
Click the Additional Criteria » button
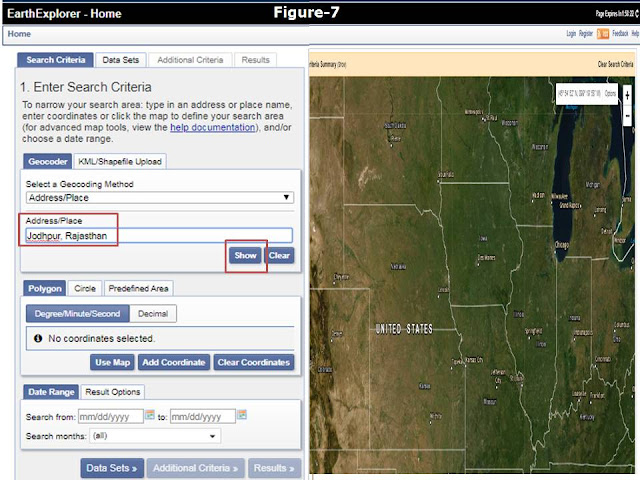pyautogui.click(x=196, y=468)
